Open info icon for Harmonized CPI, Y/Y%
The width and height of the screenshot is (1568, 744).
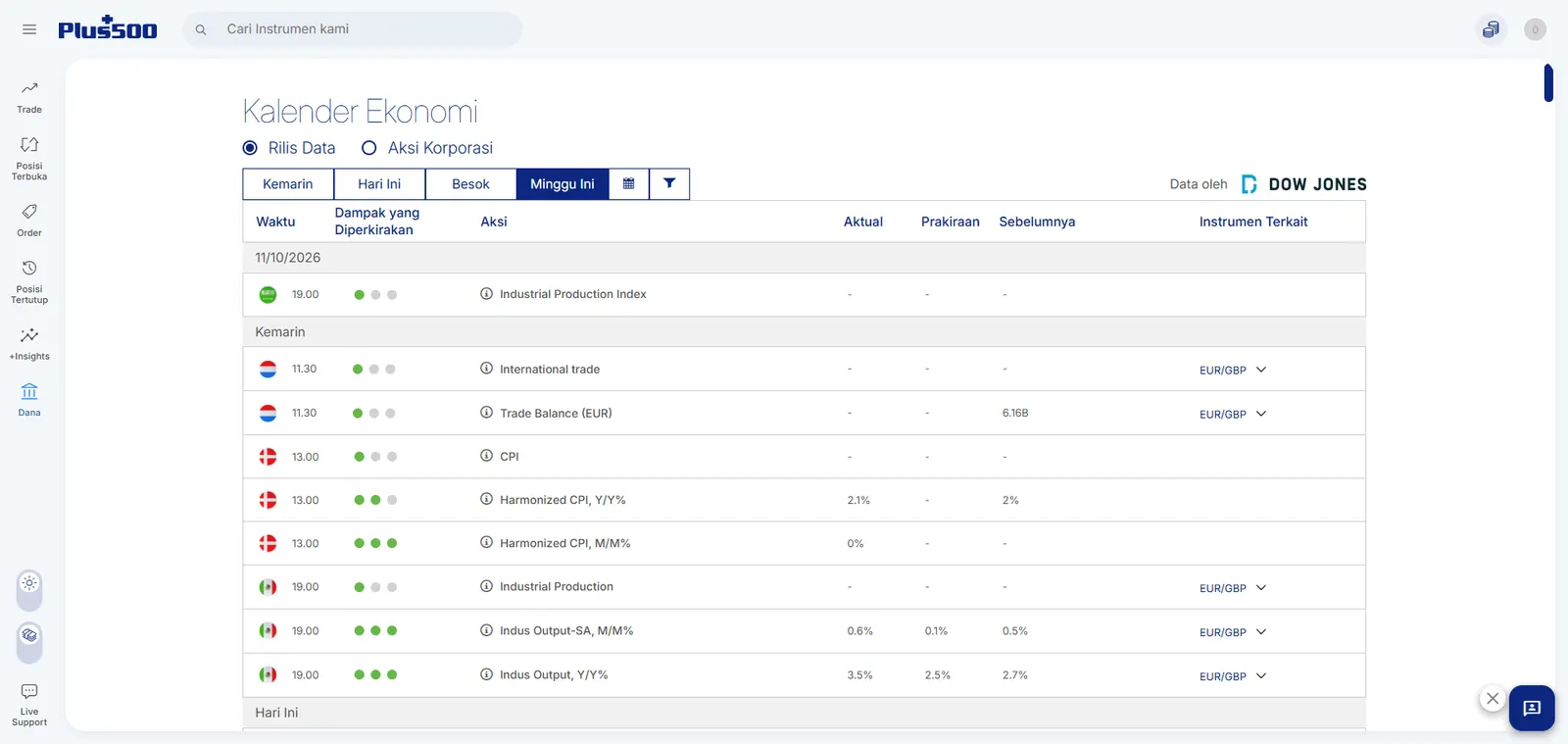[486, 499]
